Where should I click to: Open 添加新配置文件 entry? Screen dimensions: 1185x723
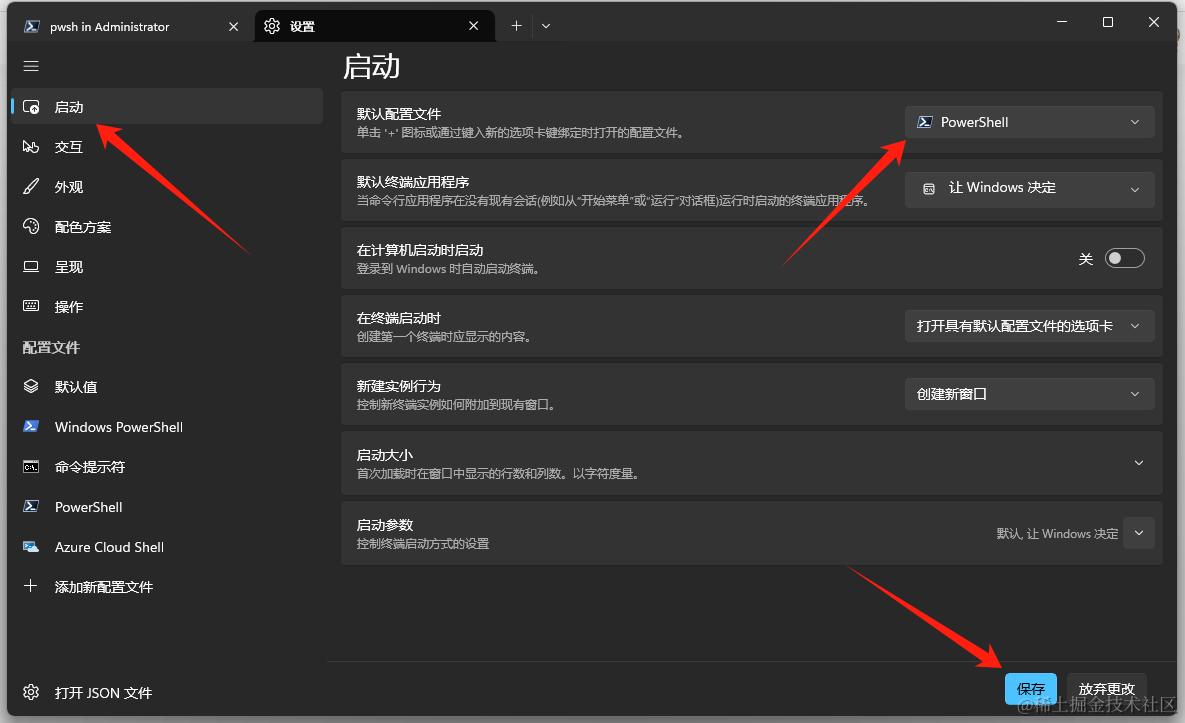(x=166, y=587)
